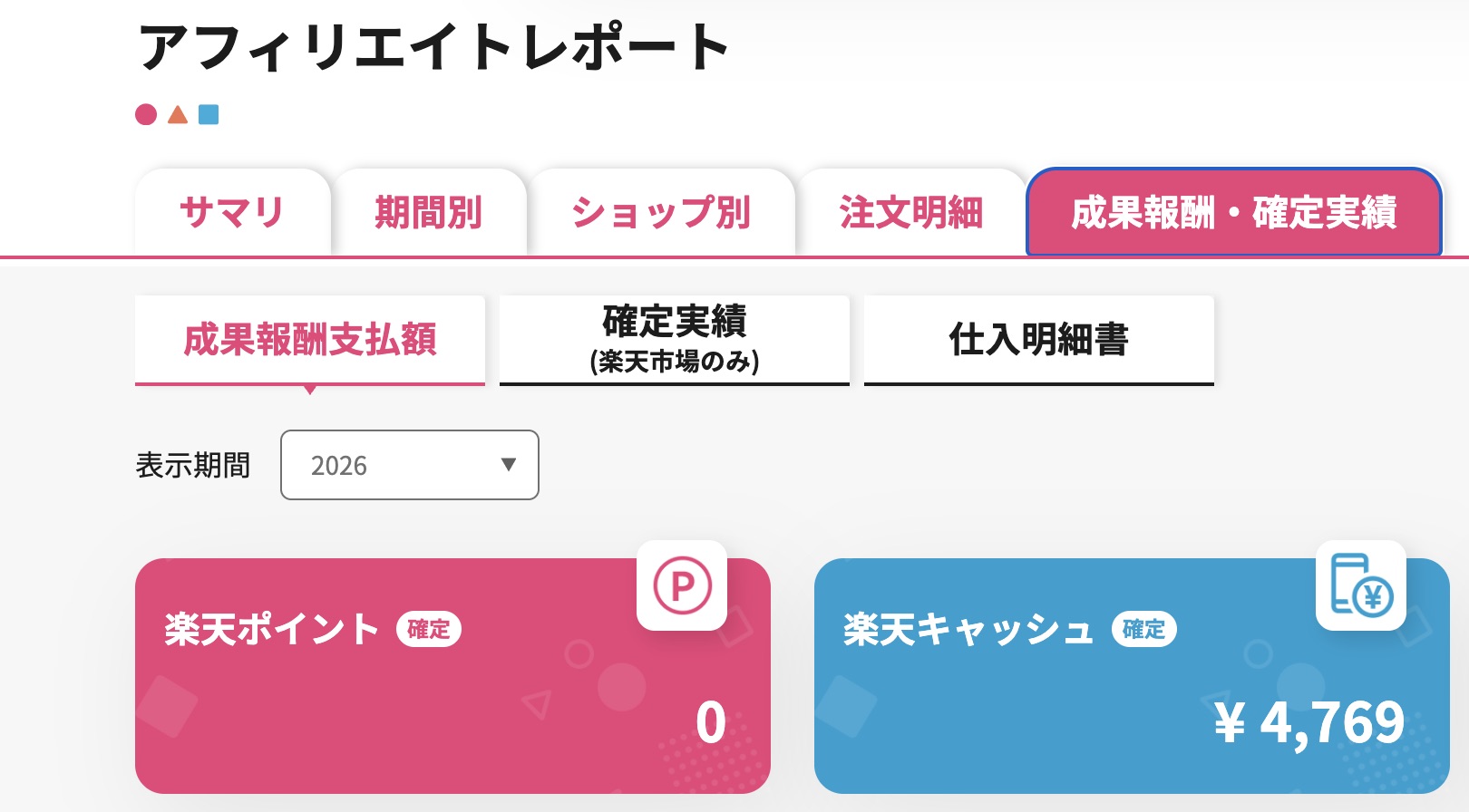
Task: Go to the 注文明細 tab
Action: click(x=910, y=213)
